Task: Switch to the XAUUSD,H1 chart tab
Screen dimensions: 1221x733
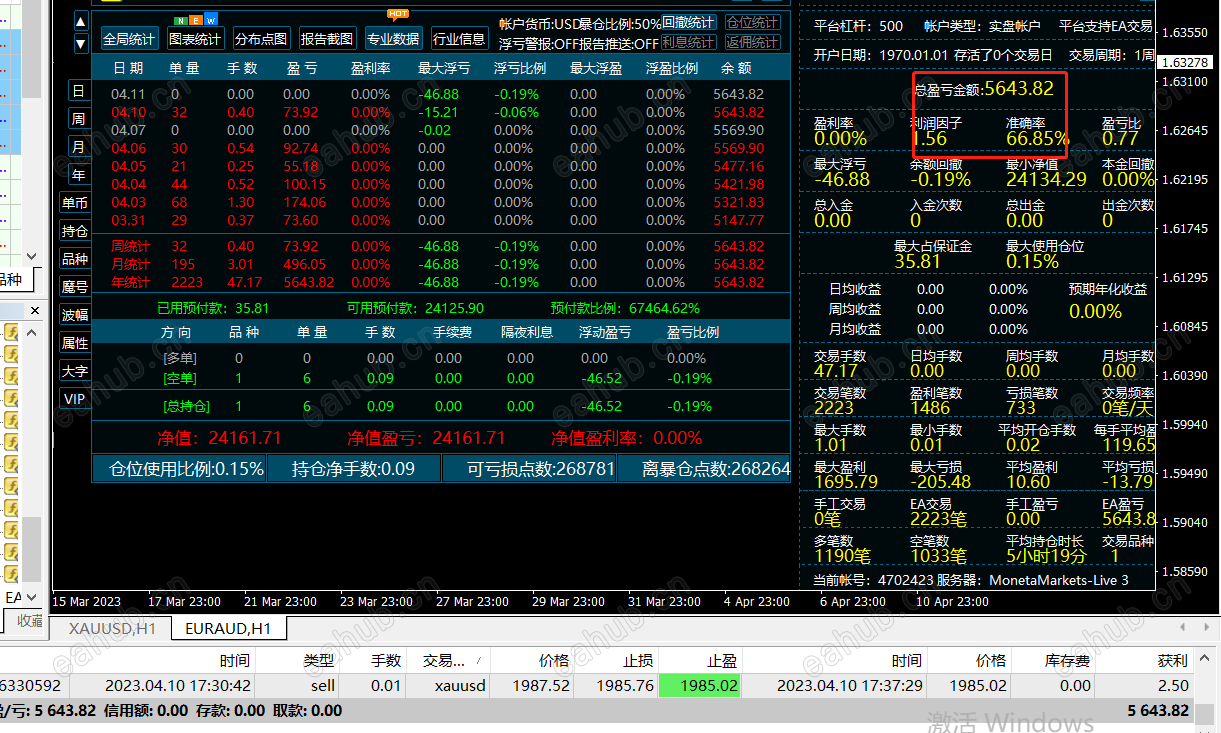Action: tap(113, 629)
